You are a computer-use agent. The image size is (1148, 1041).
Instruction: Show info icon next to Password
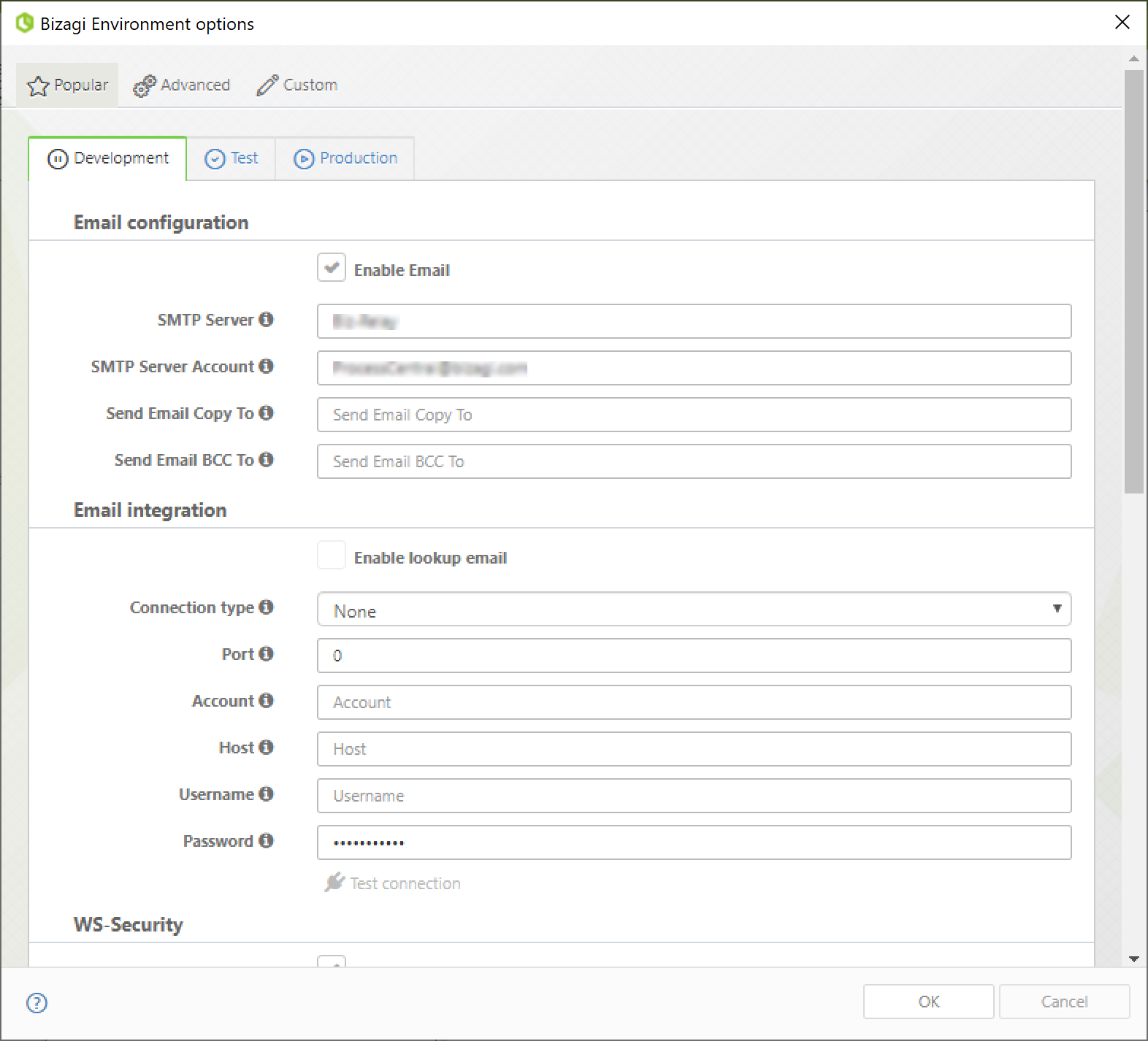coord(266,840)
